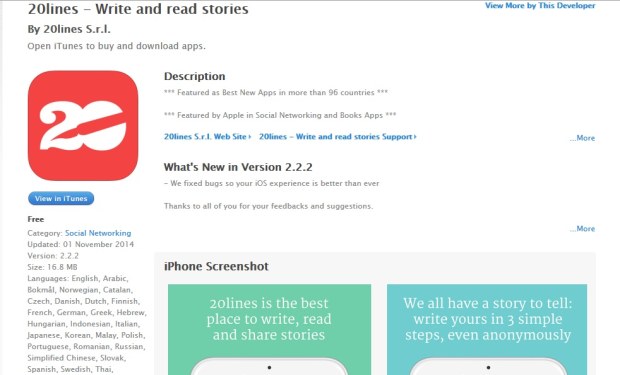This screenshot has width=620, height=375.
Task: Click the View in iTunes button
Action: click(61, 199)
